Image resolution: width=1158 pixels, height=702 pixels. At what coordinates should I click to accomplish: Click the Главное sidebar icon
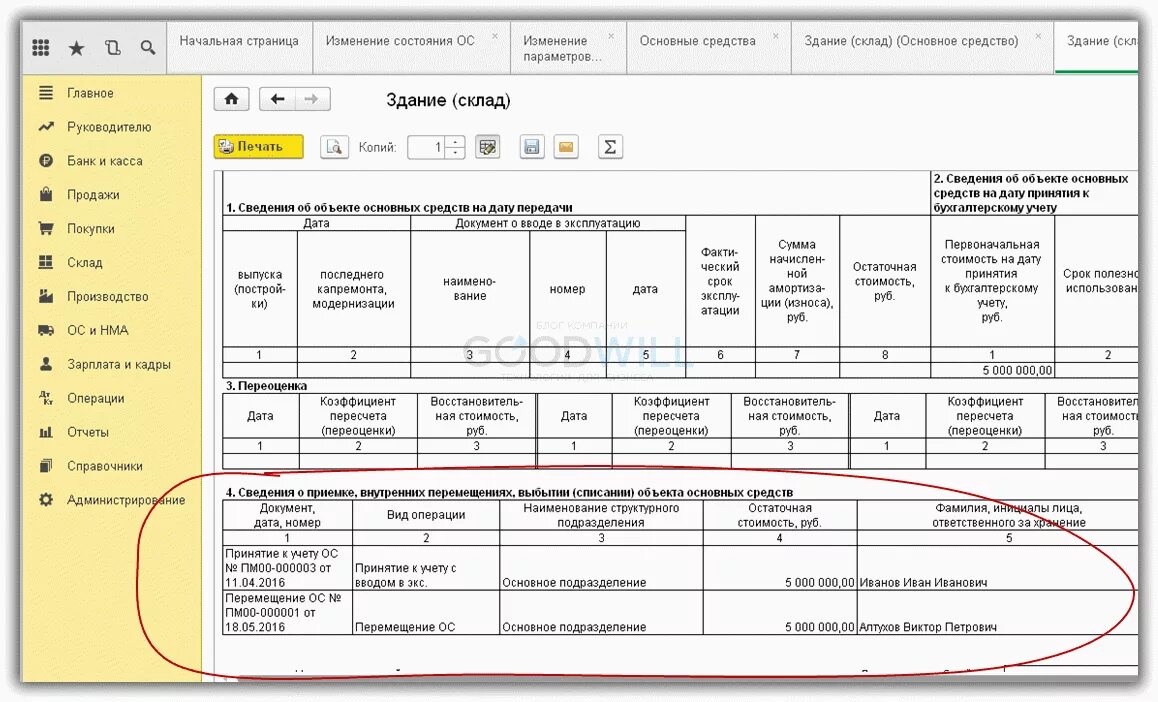46,93
